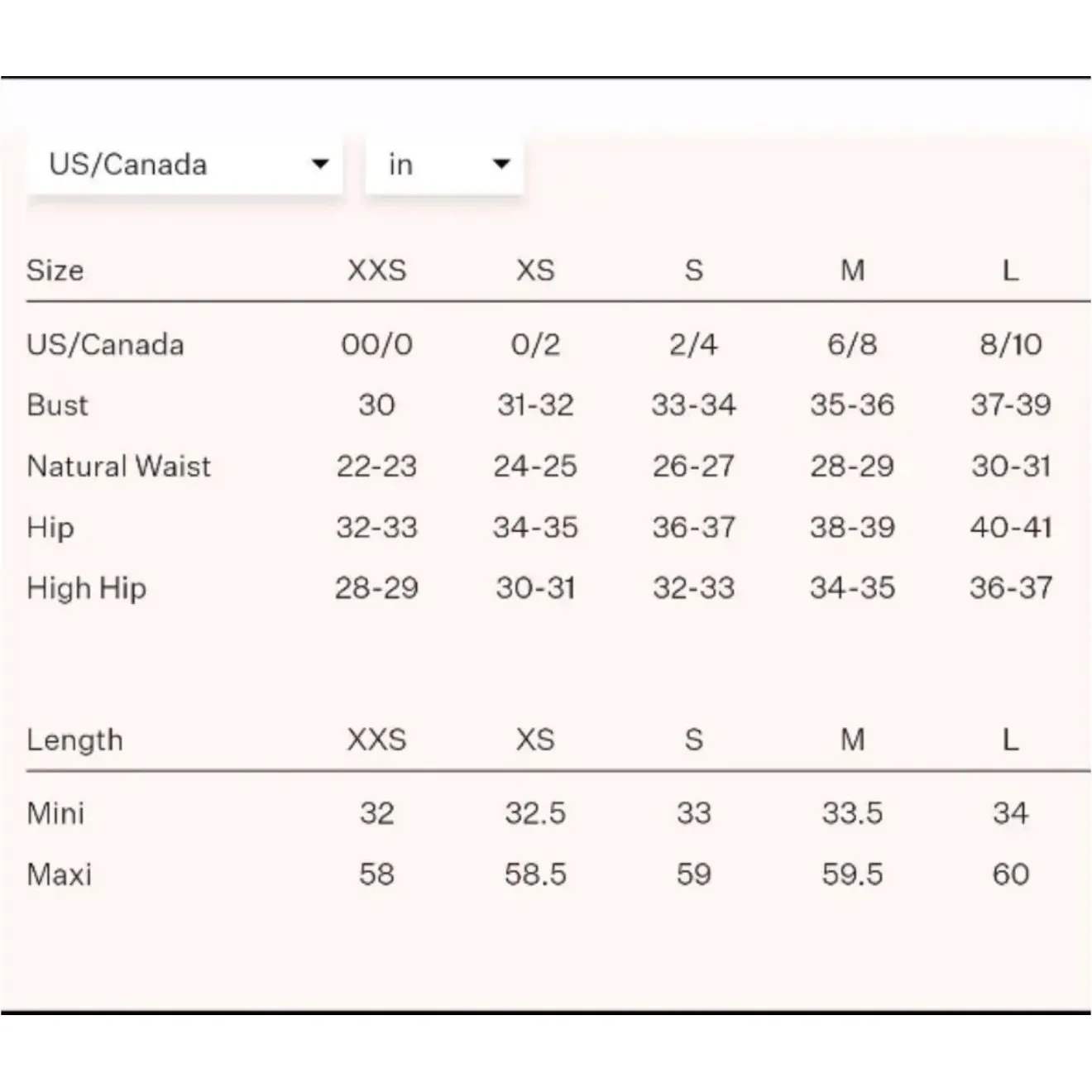
Task: Select the Mini length value 32.5
Action: click(535, 813)
